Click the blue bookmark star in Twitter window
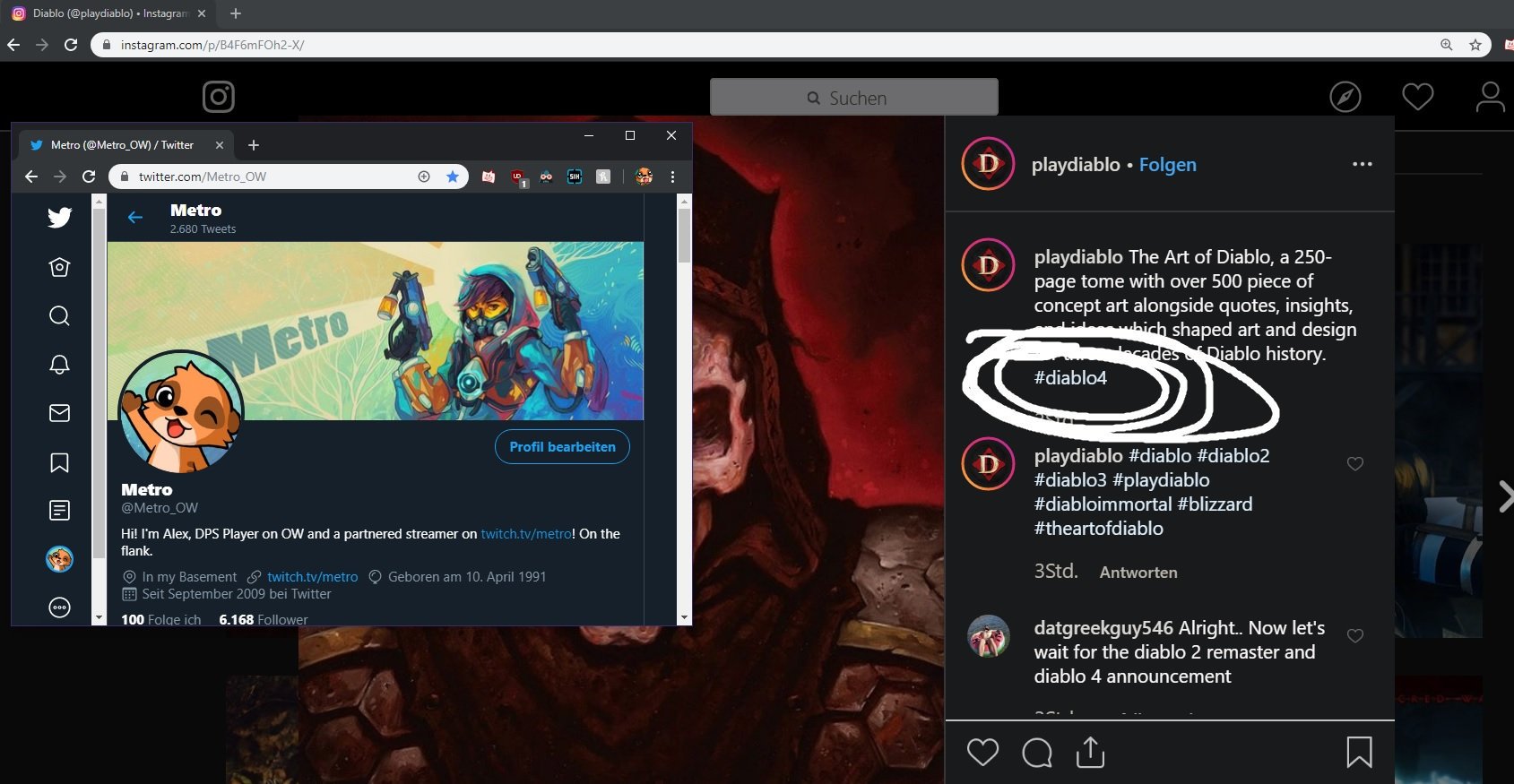This screenshot has width=1514, height=784. coord(453,177)
